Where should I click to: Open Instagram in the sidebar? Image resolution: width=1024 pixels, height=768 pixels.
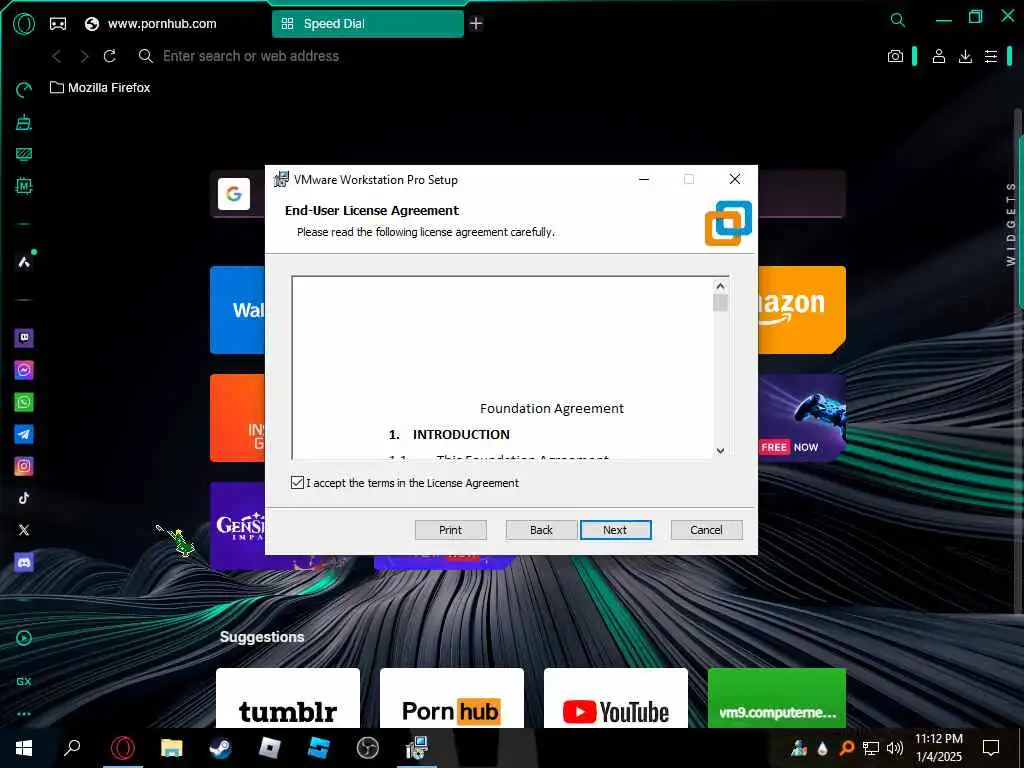coord(24,466)
